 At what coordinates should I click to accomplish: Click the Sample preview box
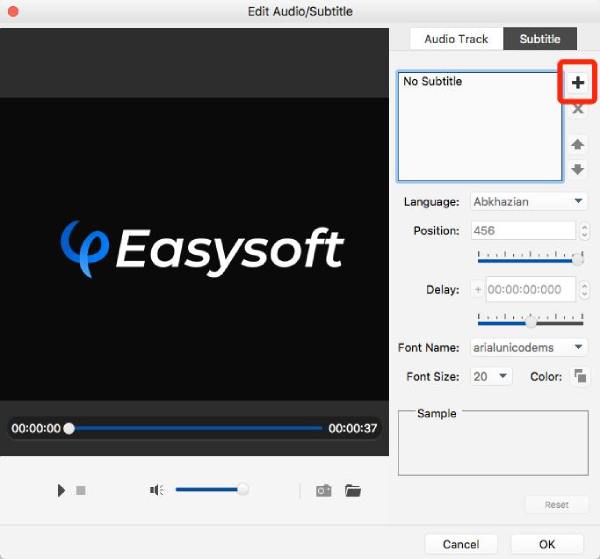click(493, 443)
